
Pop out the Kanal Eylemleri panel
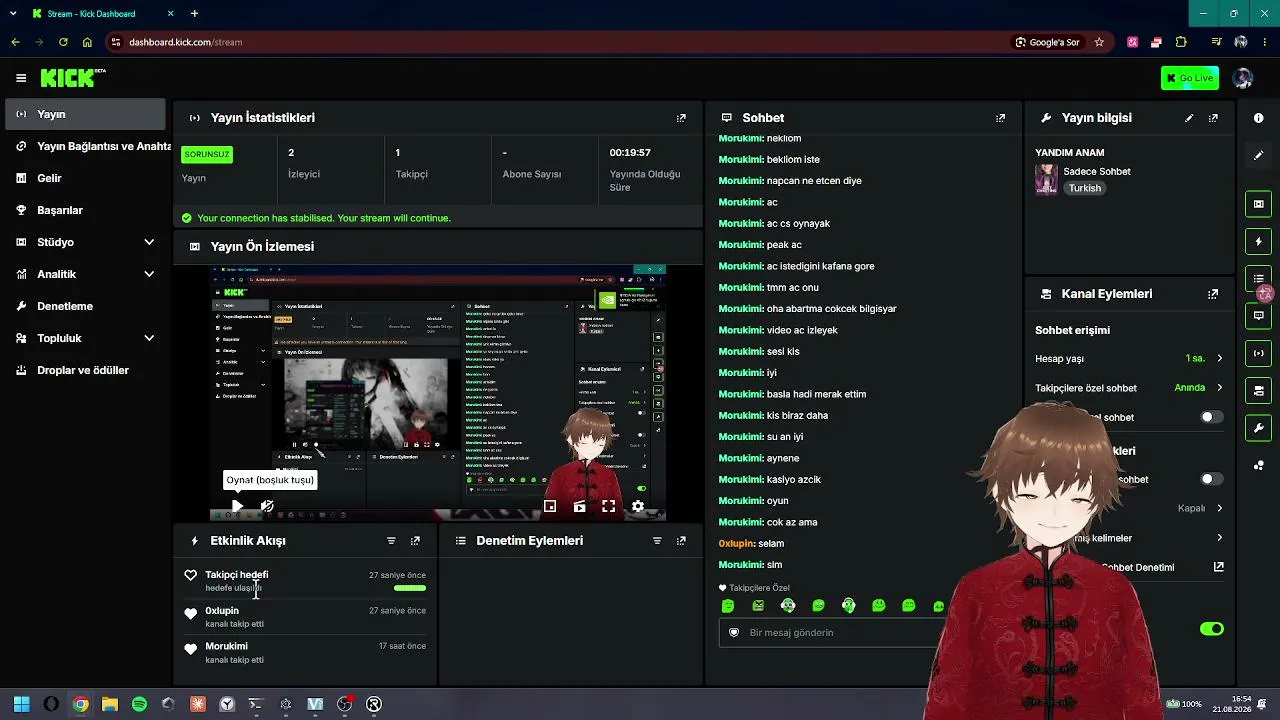coord(1213,294)
